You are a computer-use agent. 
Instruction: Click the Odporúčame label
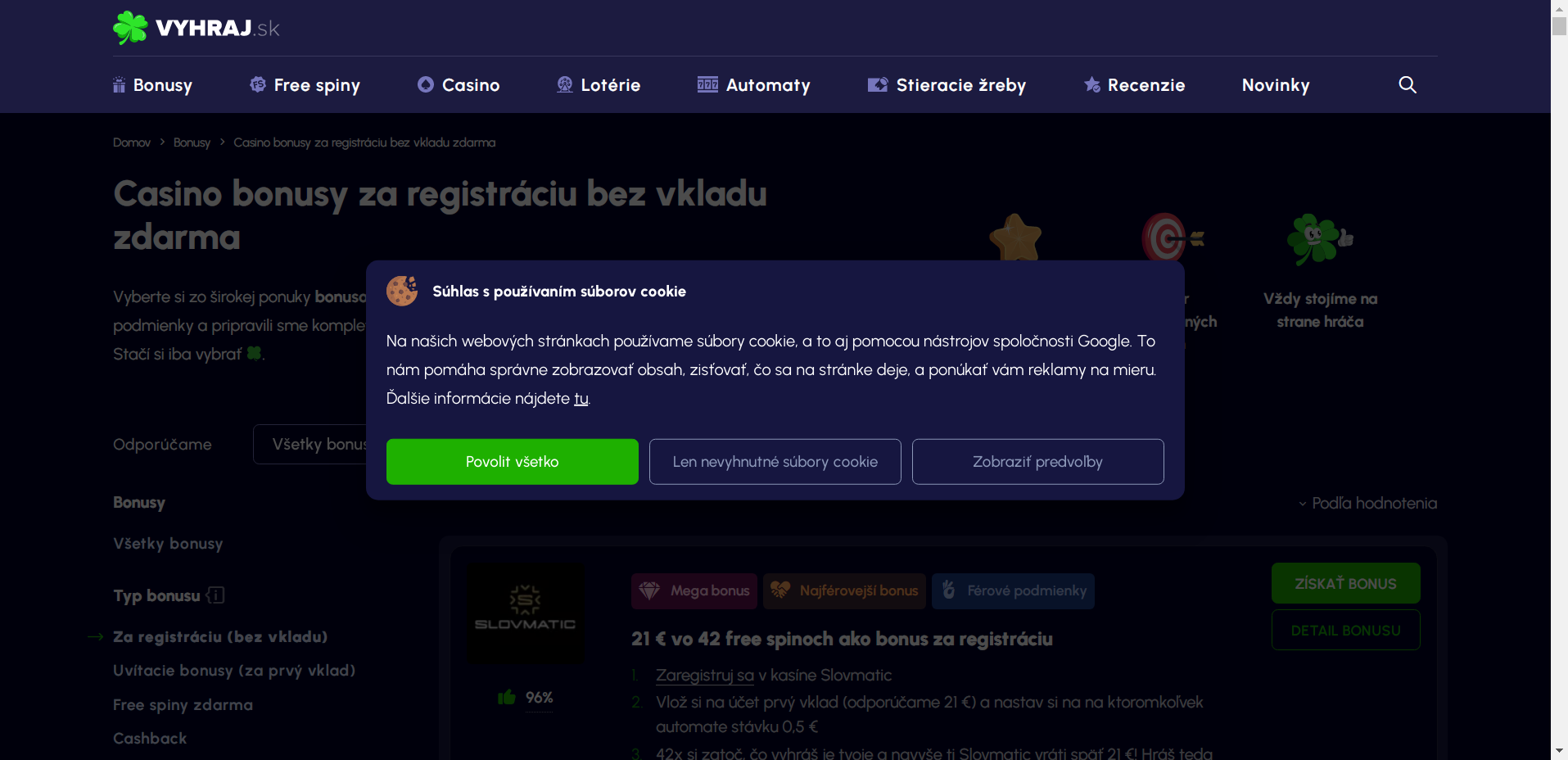[162, 445]
